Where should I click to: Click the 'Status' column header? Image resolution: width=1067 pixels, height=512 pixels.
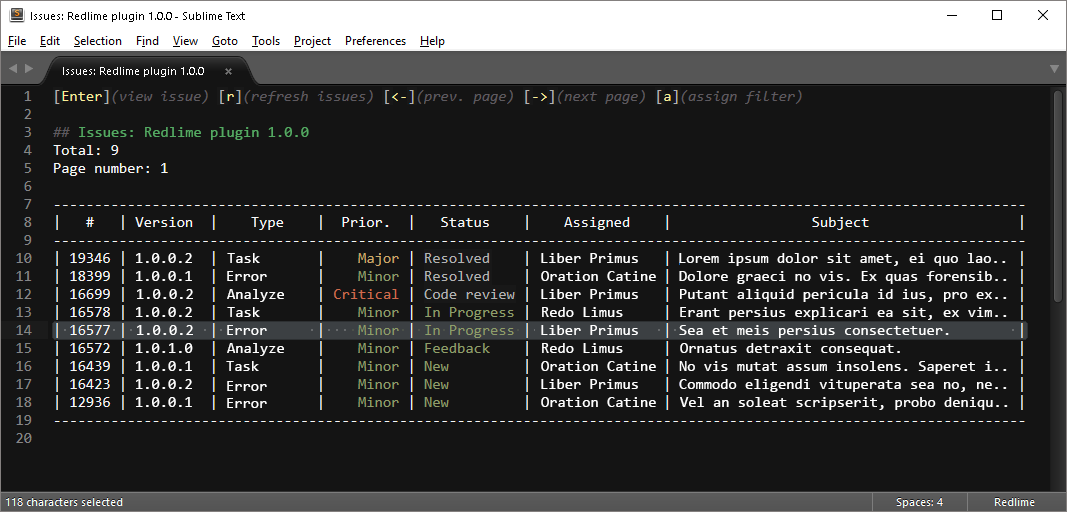click(x=465, y=222)
